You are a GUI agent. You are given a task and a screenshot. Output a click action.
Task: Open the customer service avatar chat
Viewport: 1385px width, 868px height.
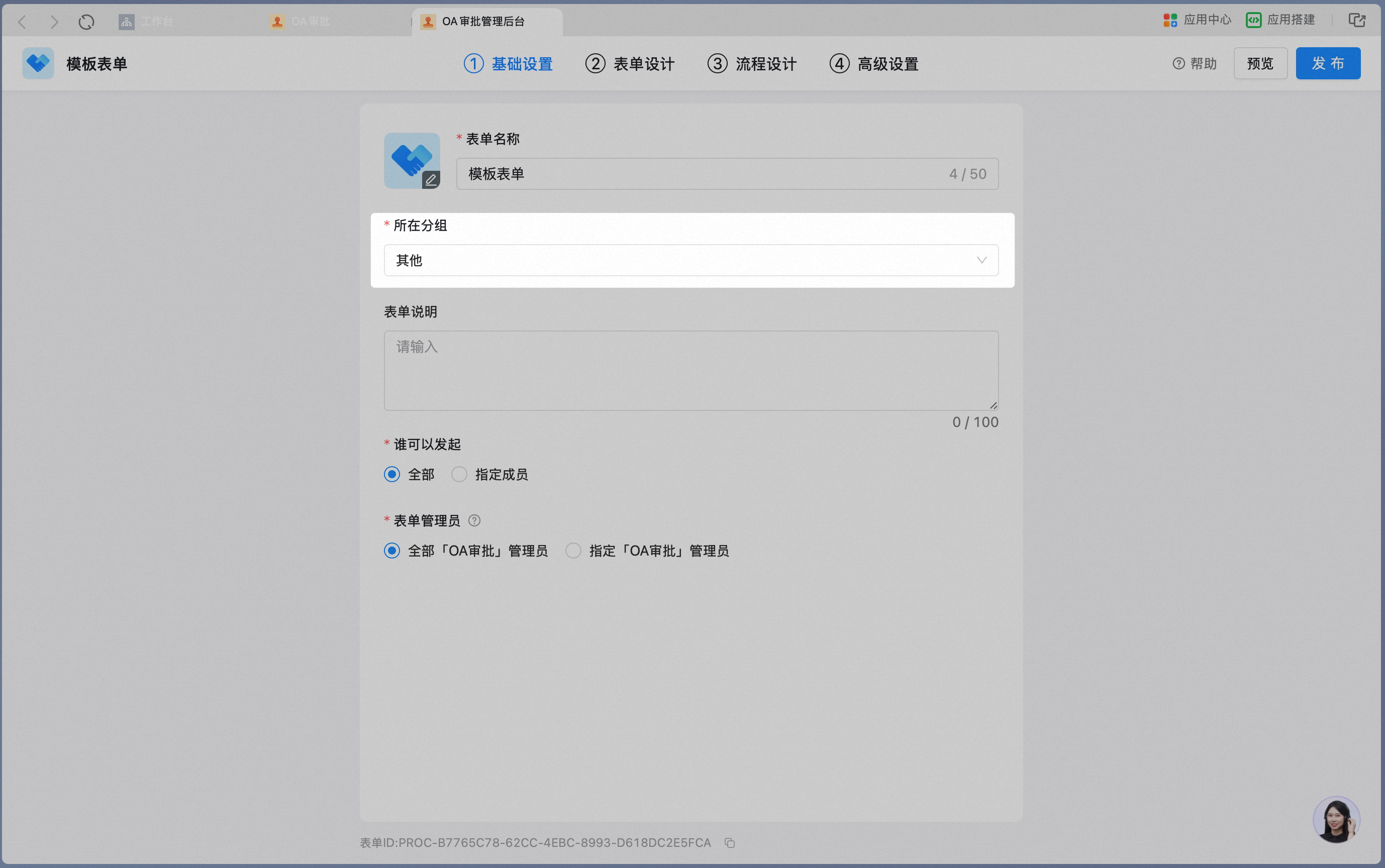[1336, 819]
